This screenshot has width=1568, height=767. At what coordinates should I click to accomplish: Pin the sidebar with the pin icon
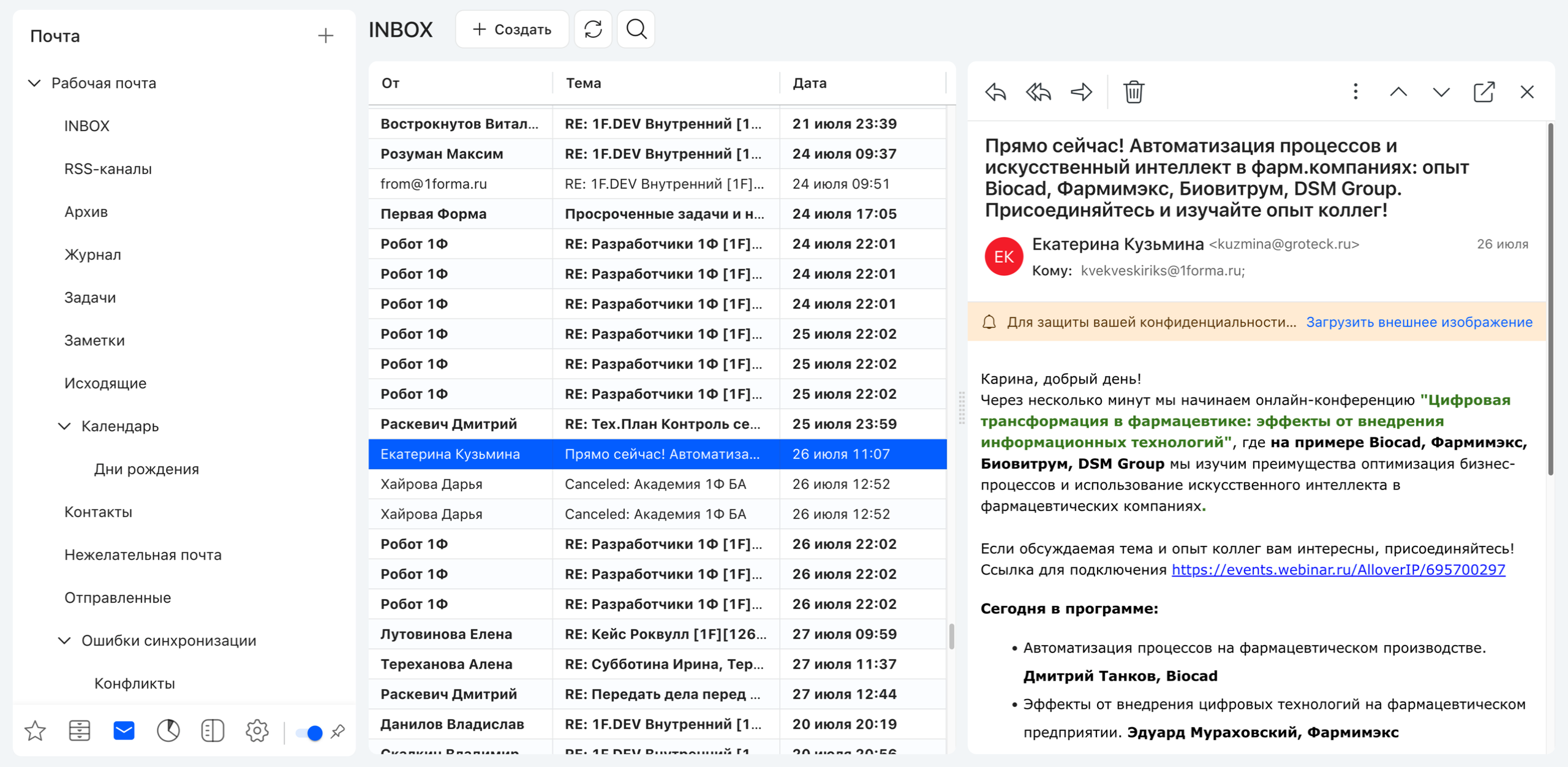(337, 731)
